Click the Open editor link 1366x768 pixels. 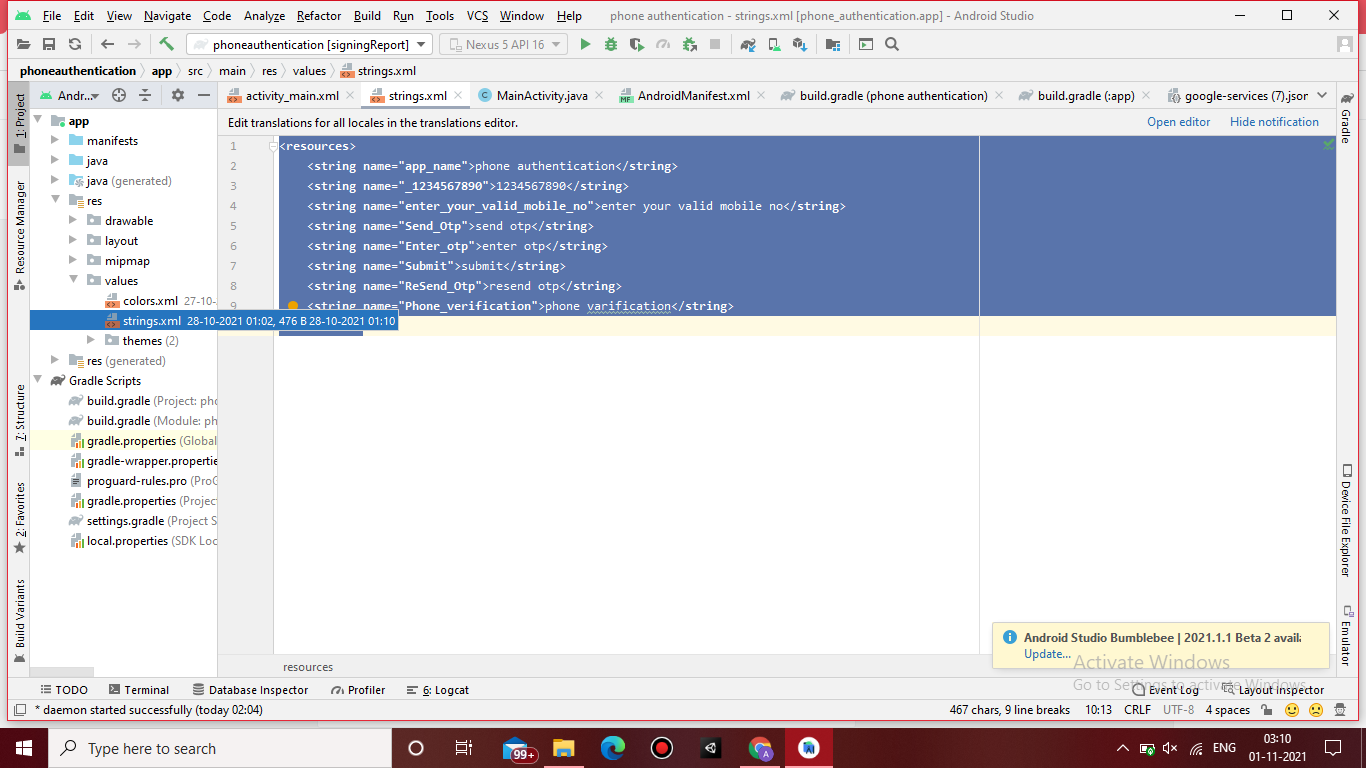click(1178, 122)
